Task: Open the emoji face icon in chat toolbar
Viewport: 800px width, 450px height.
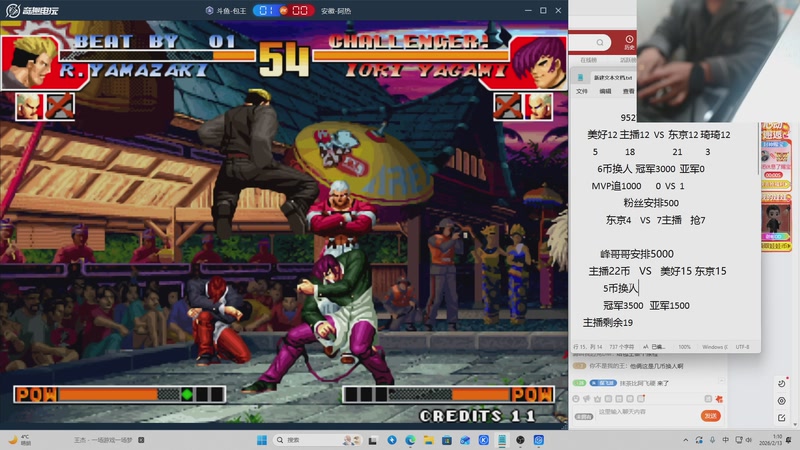Action: [576, 399]
